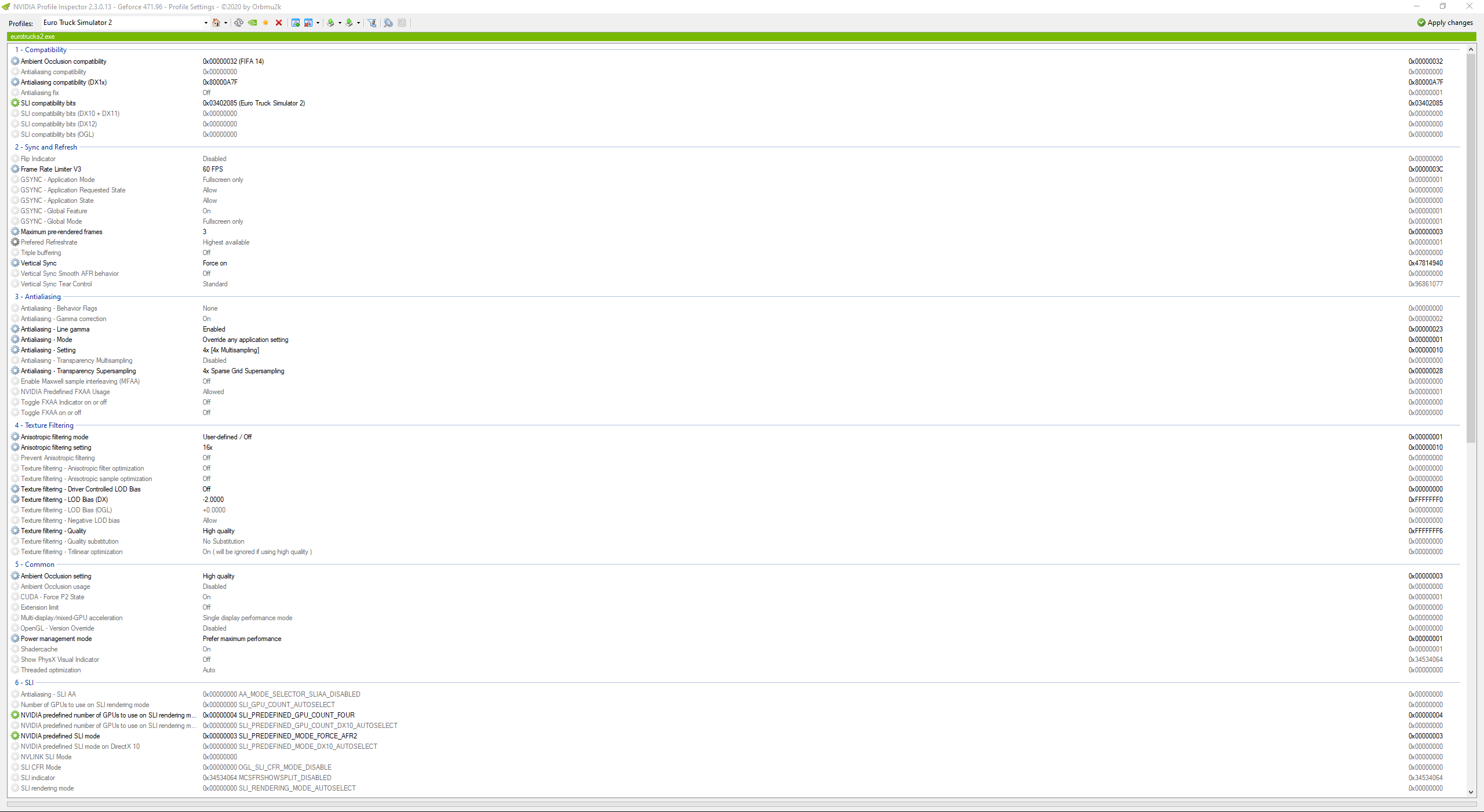Click the import profiles icon (green down arrow)
Image resolution: width=1484 pixels, height=812 pixels.
point(349,23)
